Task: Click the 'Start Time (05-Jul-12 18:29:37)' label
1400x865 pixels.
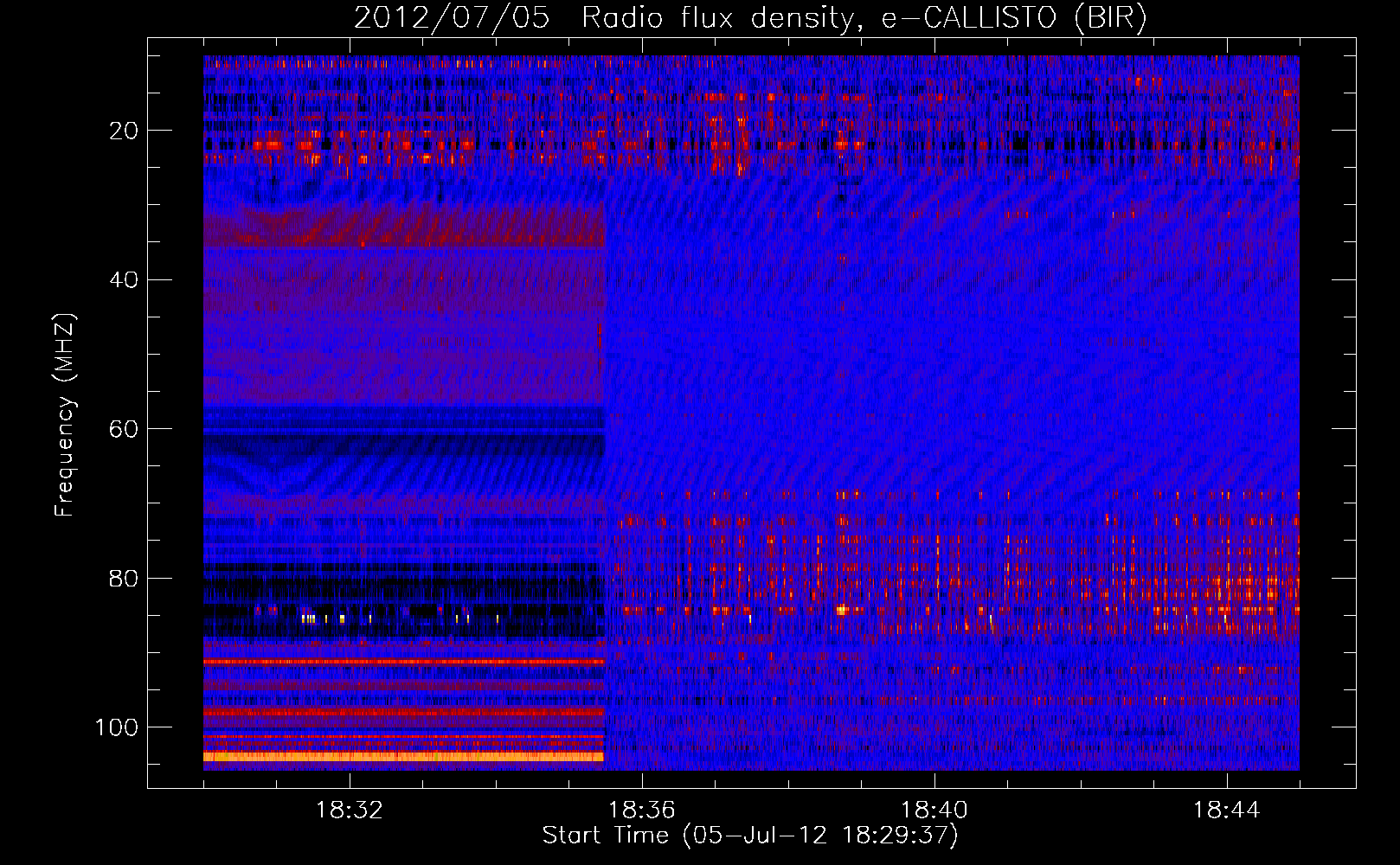Action: pos(750,836)
